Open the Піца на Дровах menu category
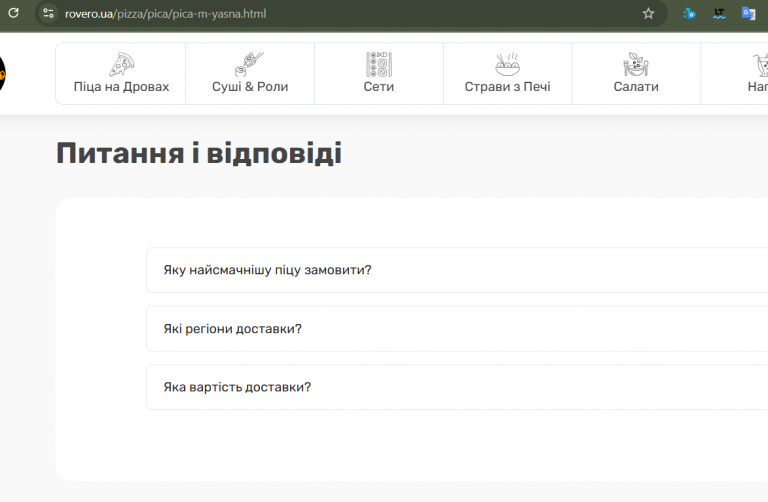 click(x=121, y=73)
